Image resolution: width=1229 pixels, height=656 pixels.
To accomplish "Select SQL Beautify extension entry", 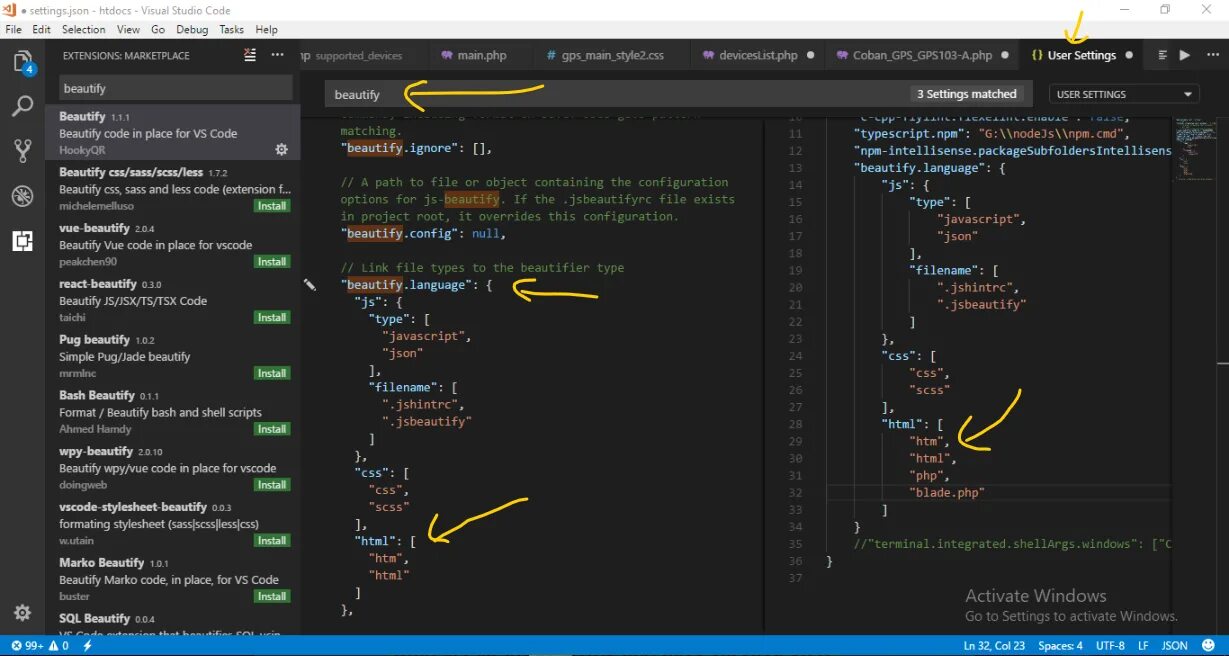I will [x=172, y=622].
